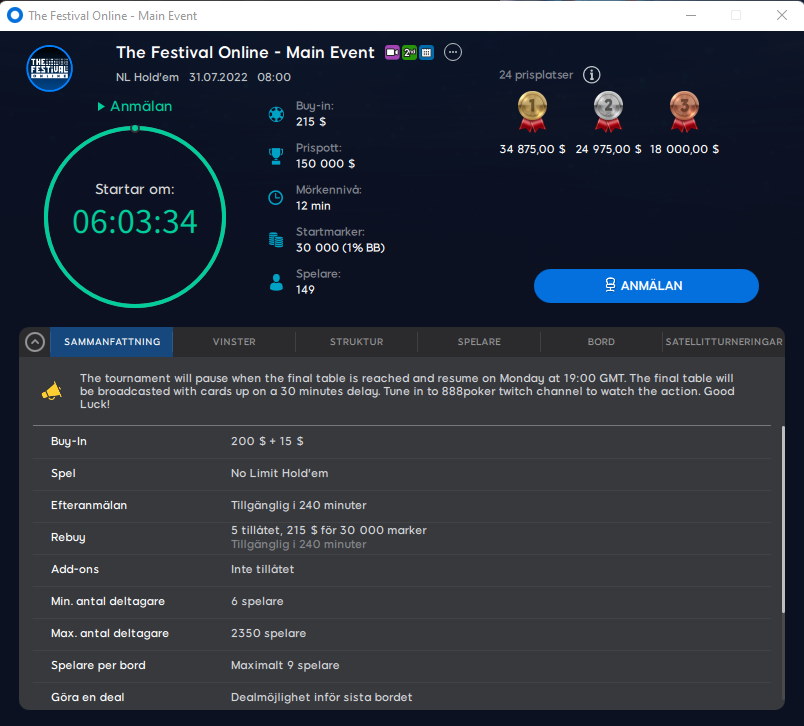
Task: Click the players count person icon
Action: (x=276, y=282)
